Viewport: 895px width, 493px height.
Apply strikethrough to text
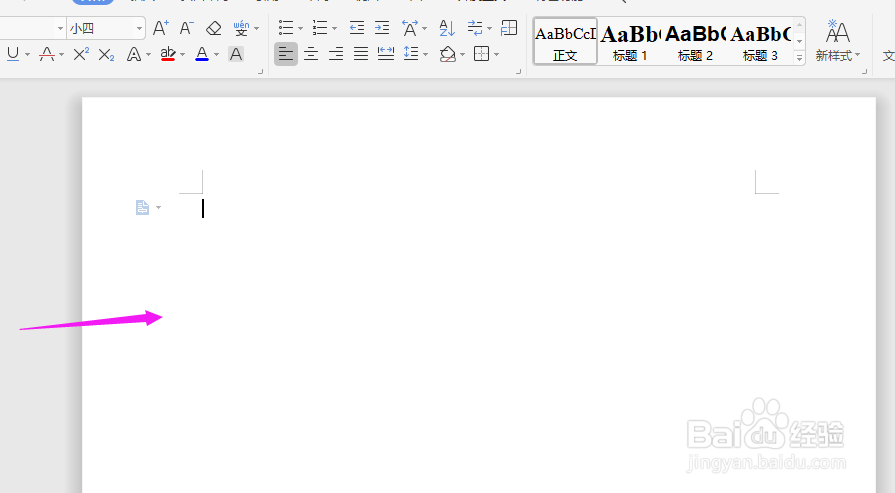tap(47, 54)
